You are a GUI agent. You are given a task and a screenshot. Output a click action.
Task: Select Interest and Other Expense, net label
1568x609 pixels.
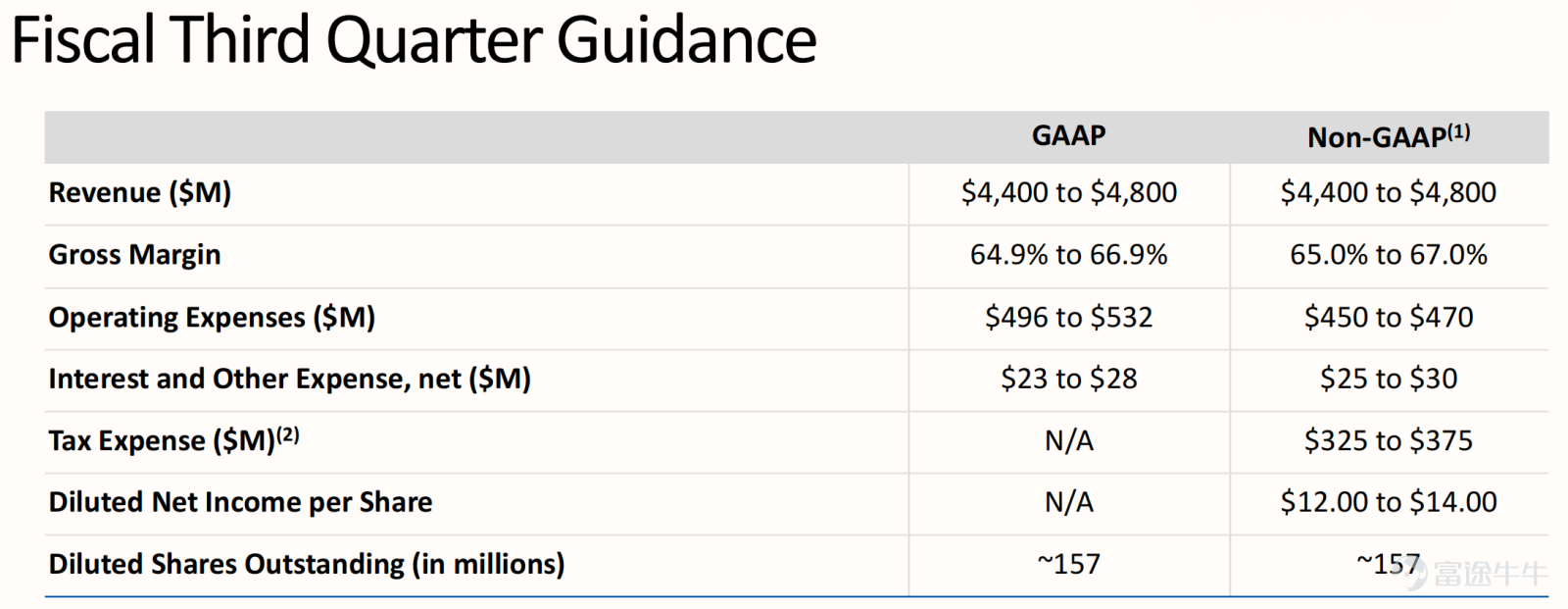coord(290,379)
